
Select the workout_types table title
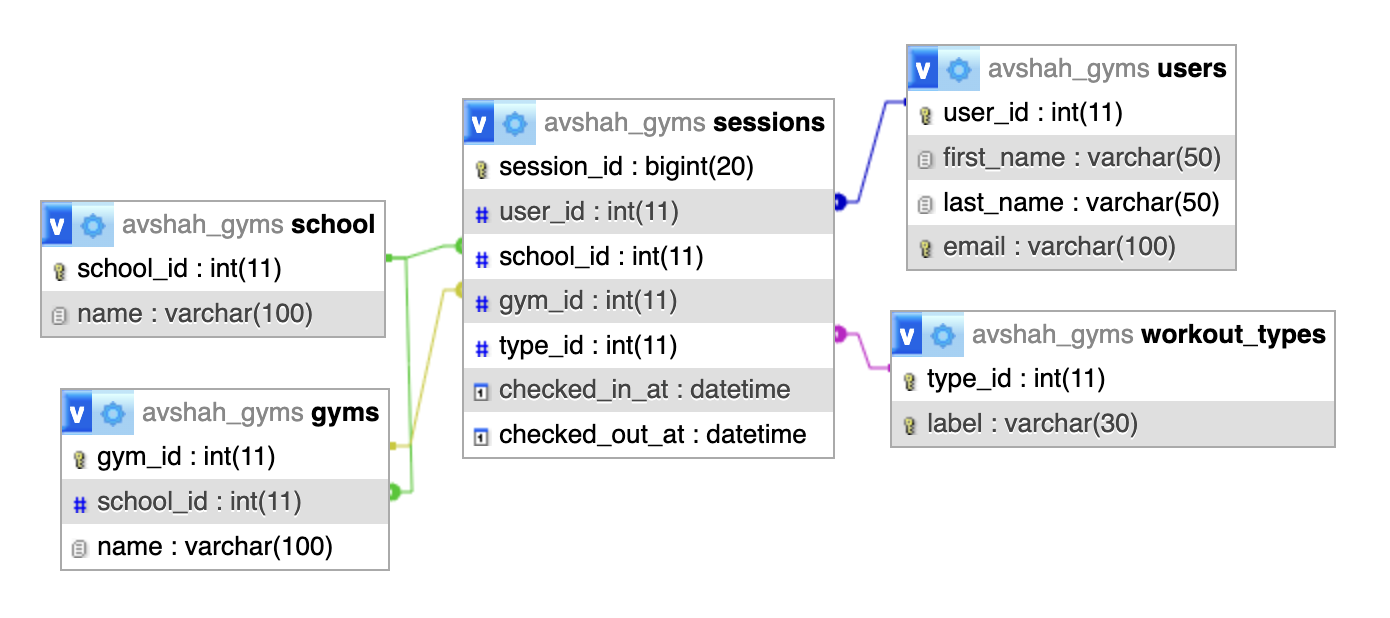click(x=1233, y=335)
